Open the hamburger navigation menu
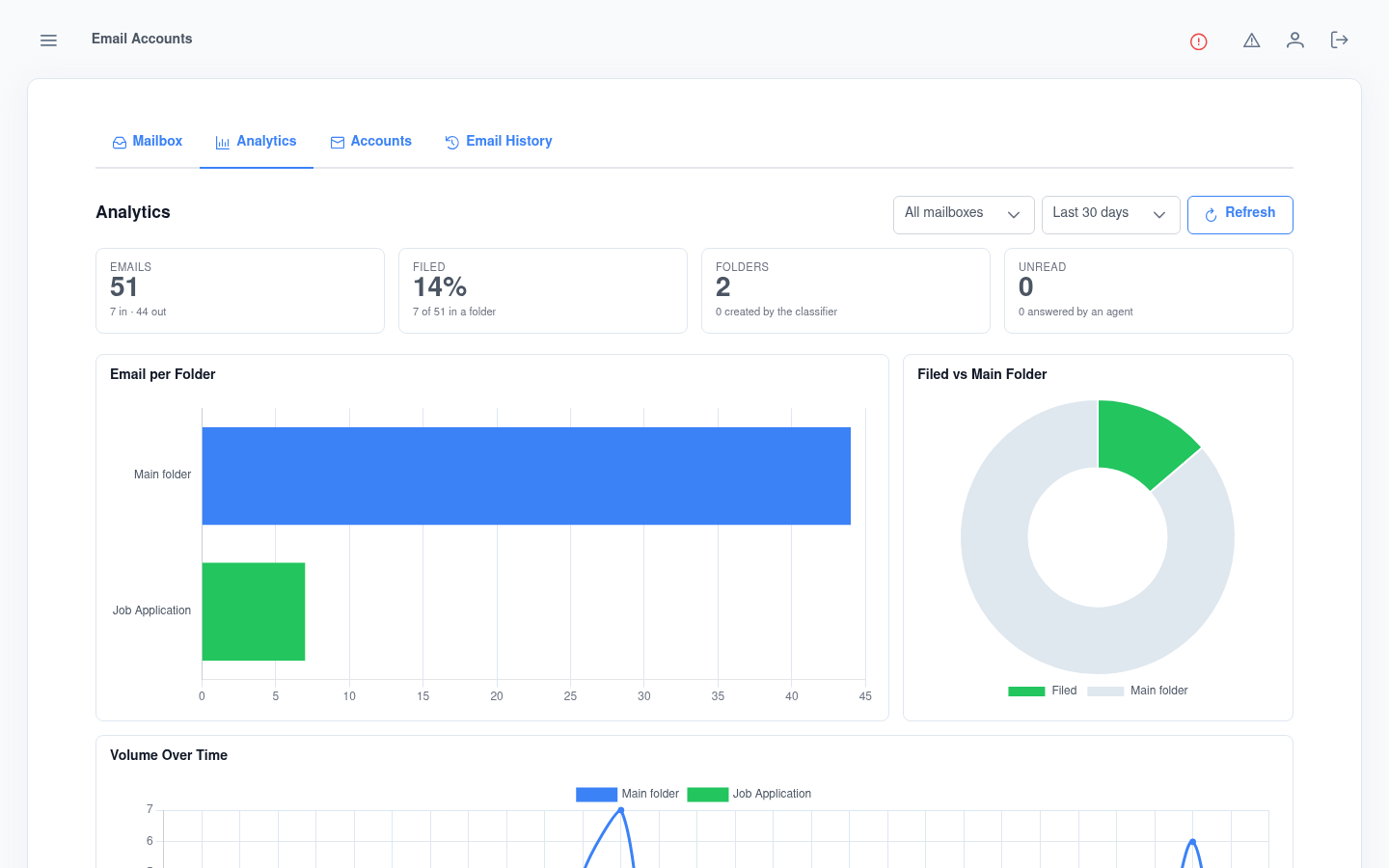This screenshot has height=868, width=1389. pyautogui.click(x=48, y=41)
